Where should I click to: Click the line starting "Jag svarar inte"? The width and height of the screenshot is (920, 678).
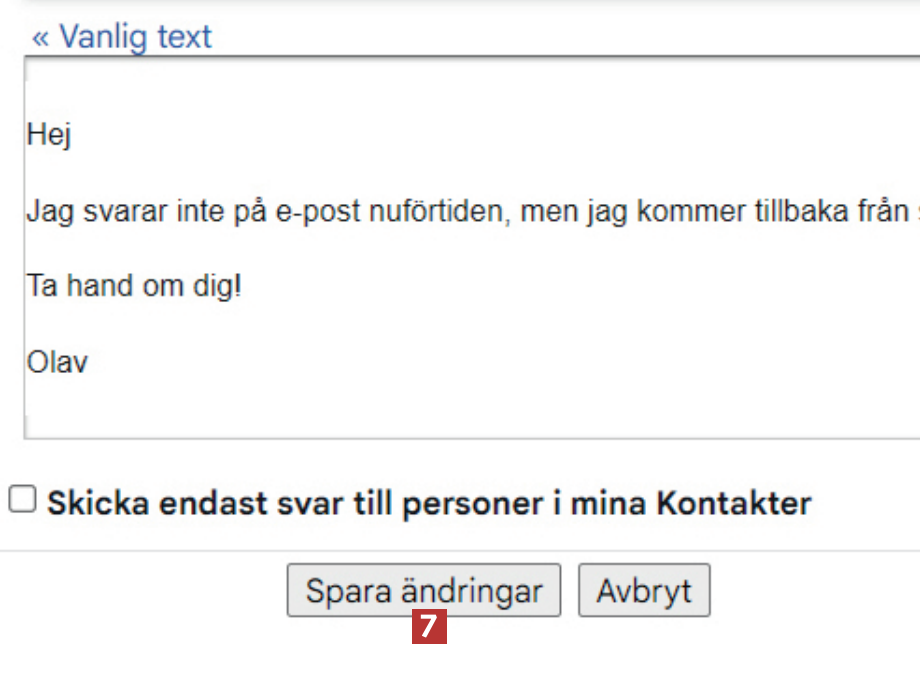[x=300, y=212]
